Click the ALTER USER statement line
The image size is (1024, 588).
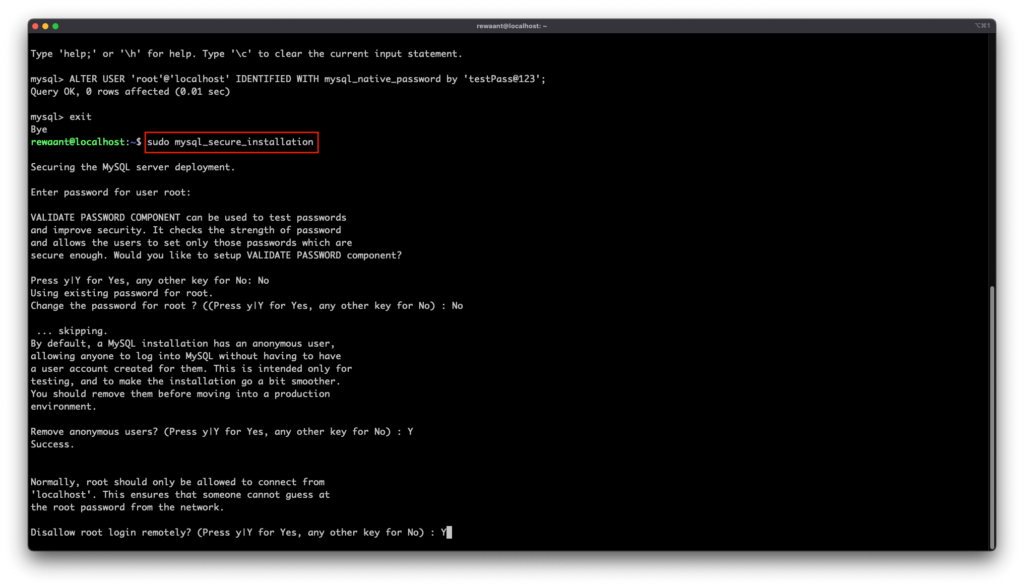(x=288, y=79)
